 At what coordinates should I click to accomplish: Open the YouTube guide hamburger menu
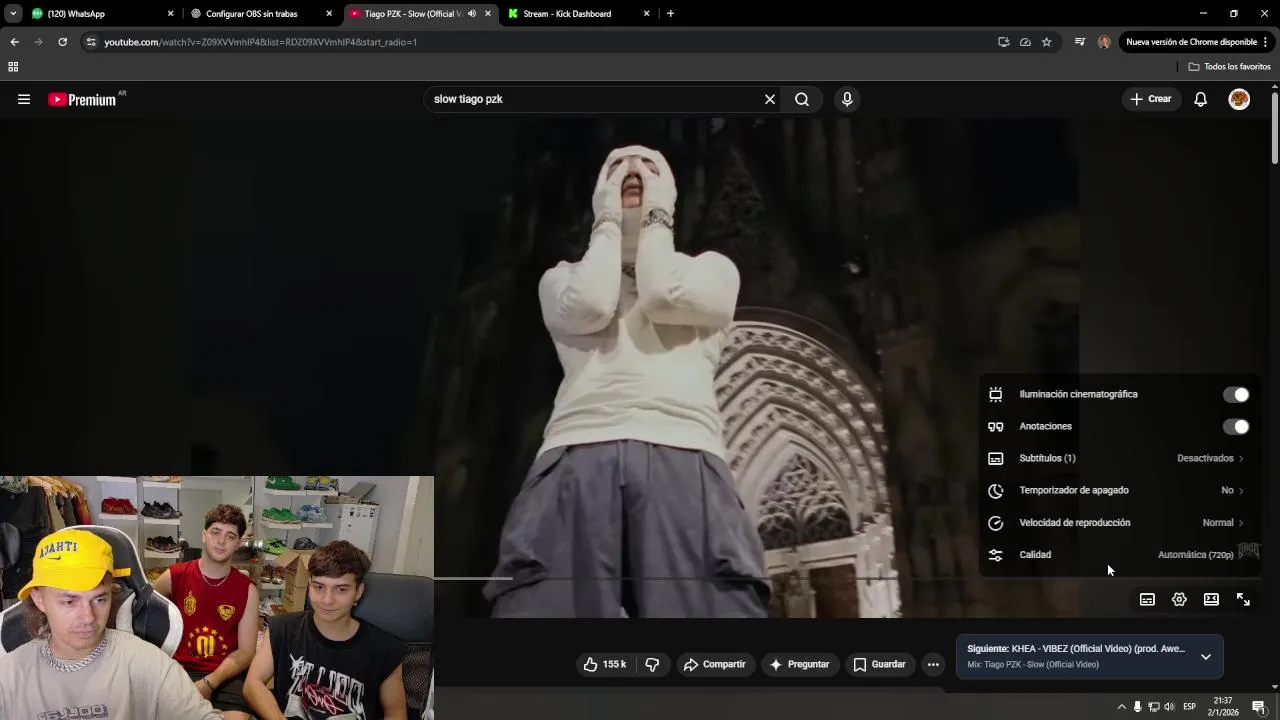[x=24, y=99]
